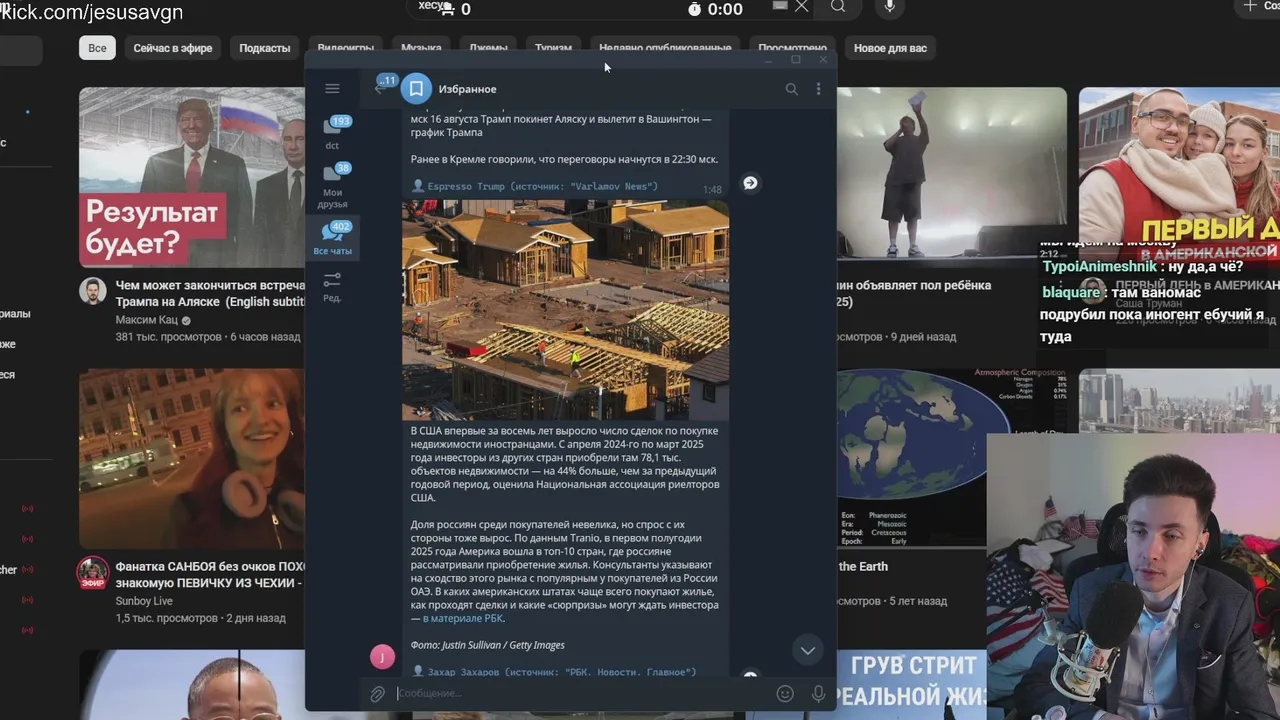
Task: Open video title 'Чем может закончиться встреча'
Action: [210, 294]
